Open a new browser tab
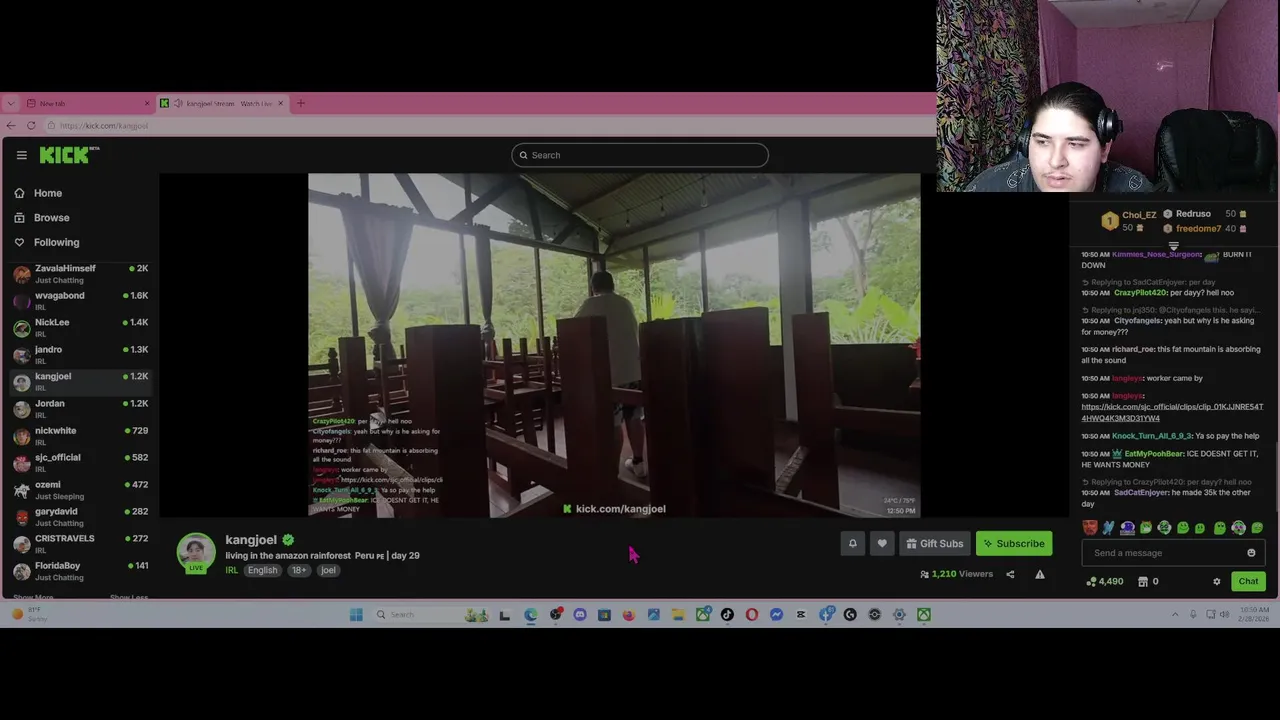This screenshot has height=720, width=1280. (300, 103)
